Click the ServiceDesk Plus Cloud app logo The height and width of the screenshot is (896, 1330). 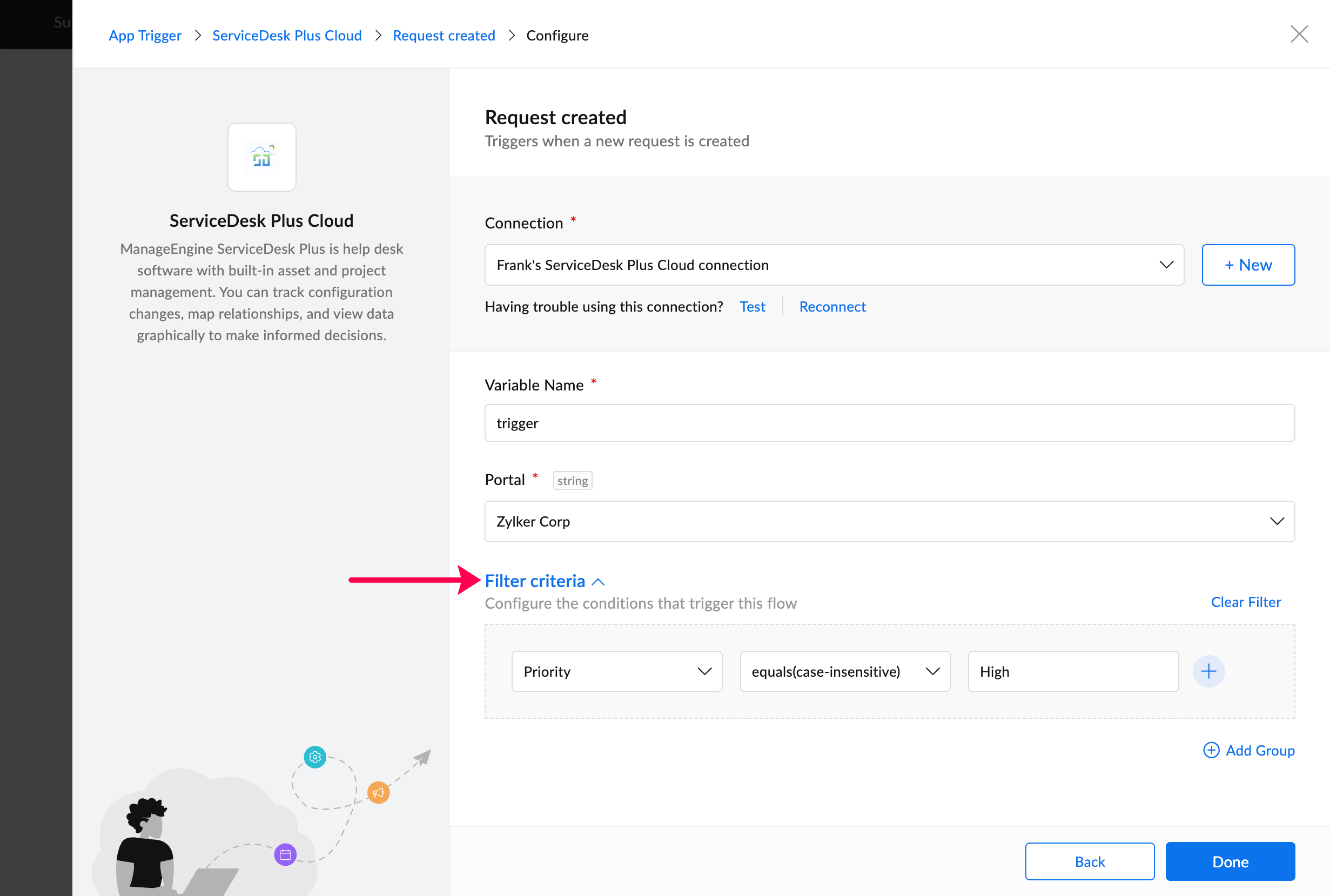(262, 157)
